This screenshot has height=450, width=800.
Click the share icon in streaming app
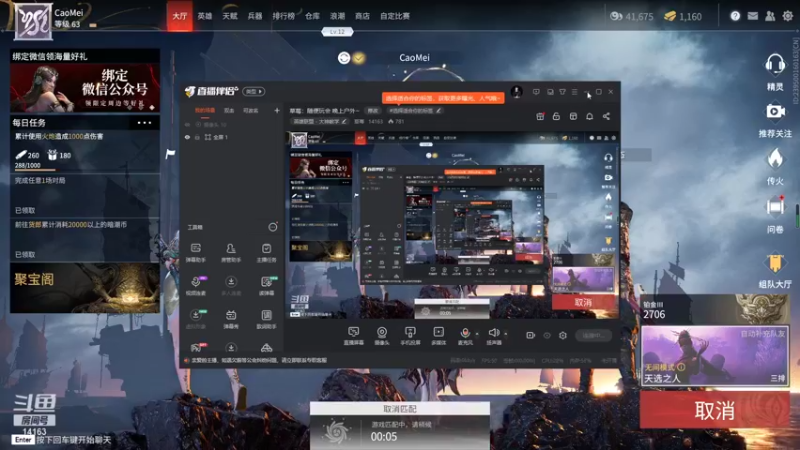606,116
